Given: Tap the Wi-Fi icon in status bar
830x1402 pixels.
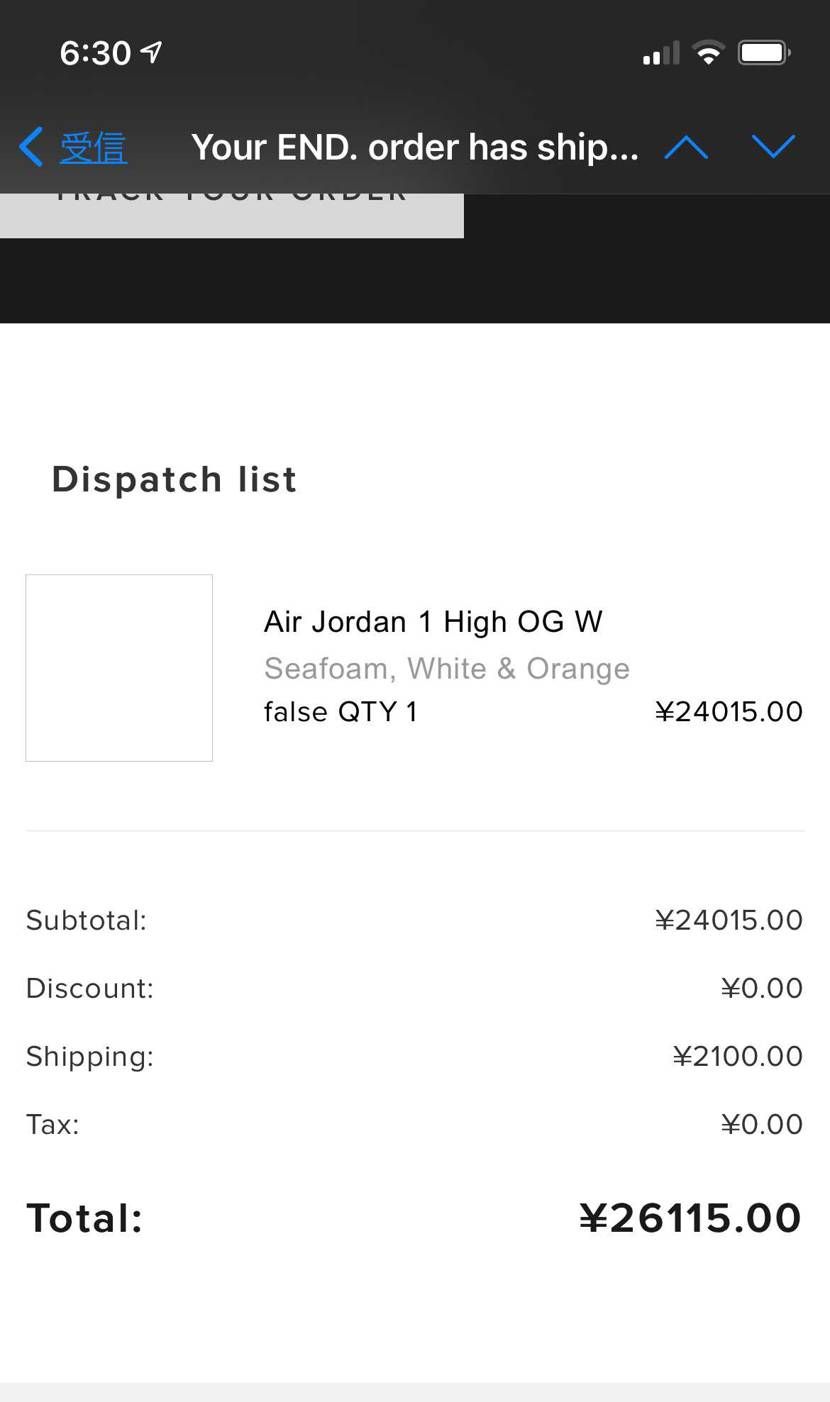Looking at the screenshot, I should [x=708, y=53].
